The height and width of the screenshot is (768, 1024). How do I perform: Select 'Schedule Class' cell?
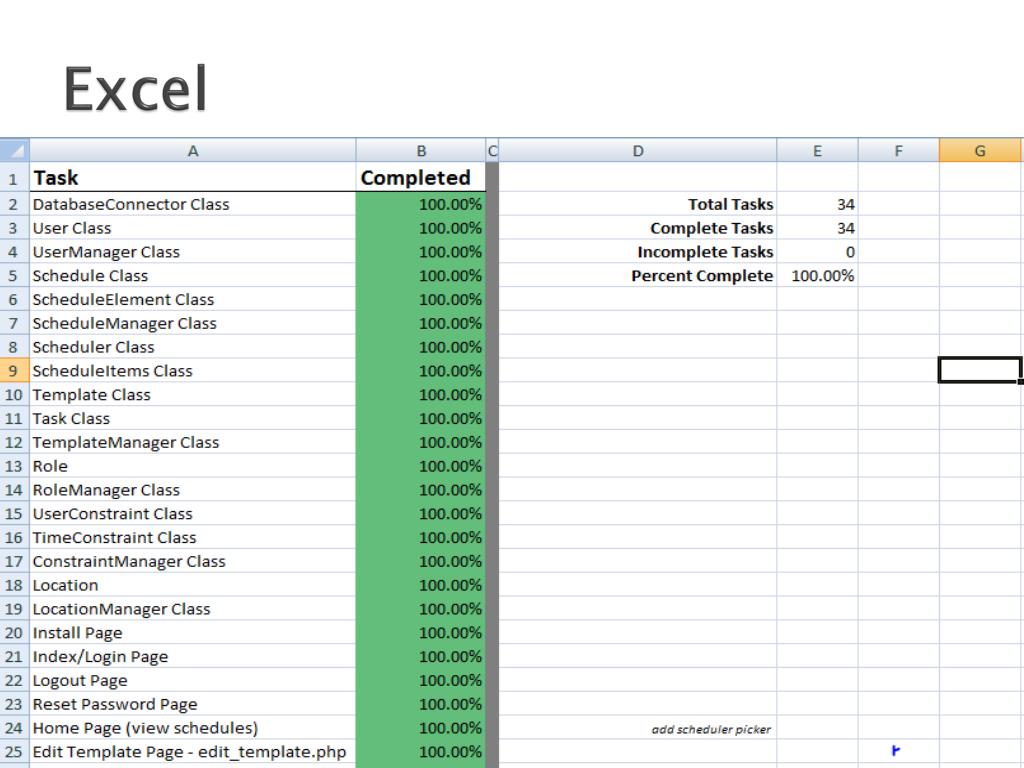click(x=193, y=276)
